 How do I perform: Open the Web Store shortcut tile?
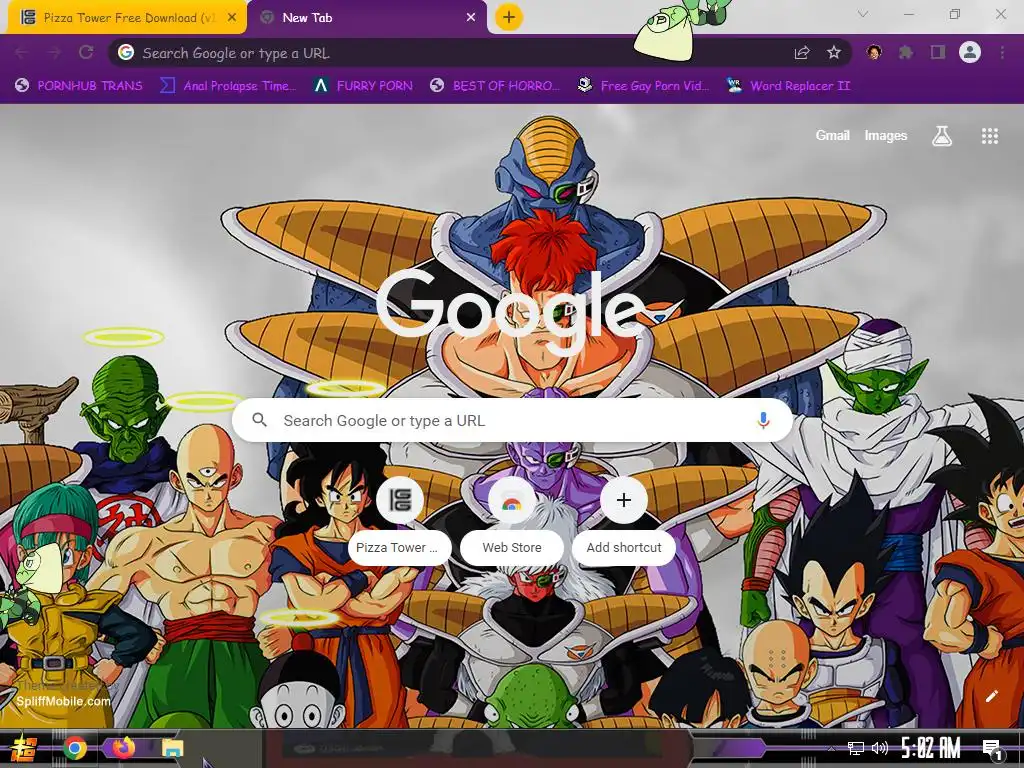(x=511, y=520)
